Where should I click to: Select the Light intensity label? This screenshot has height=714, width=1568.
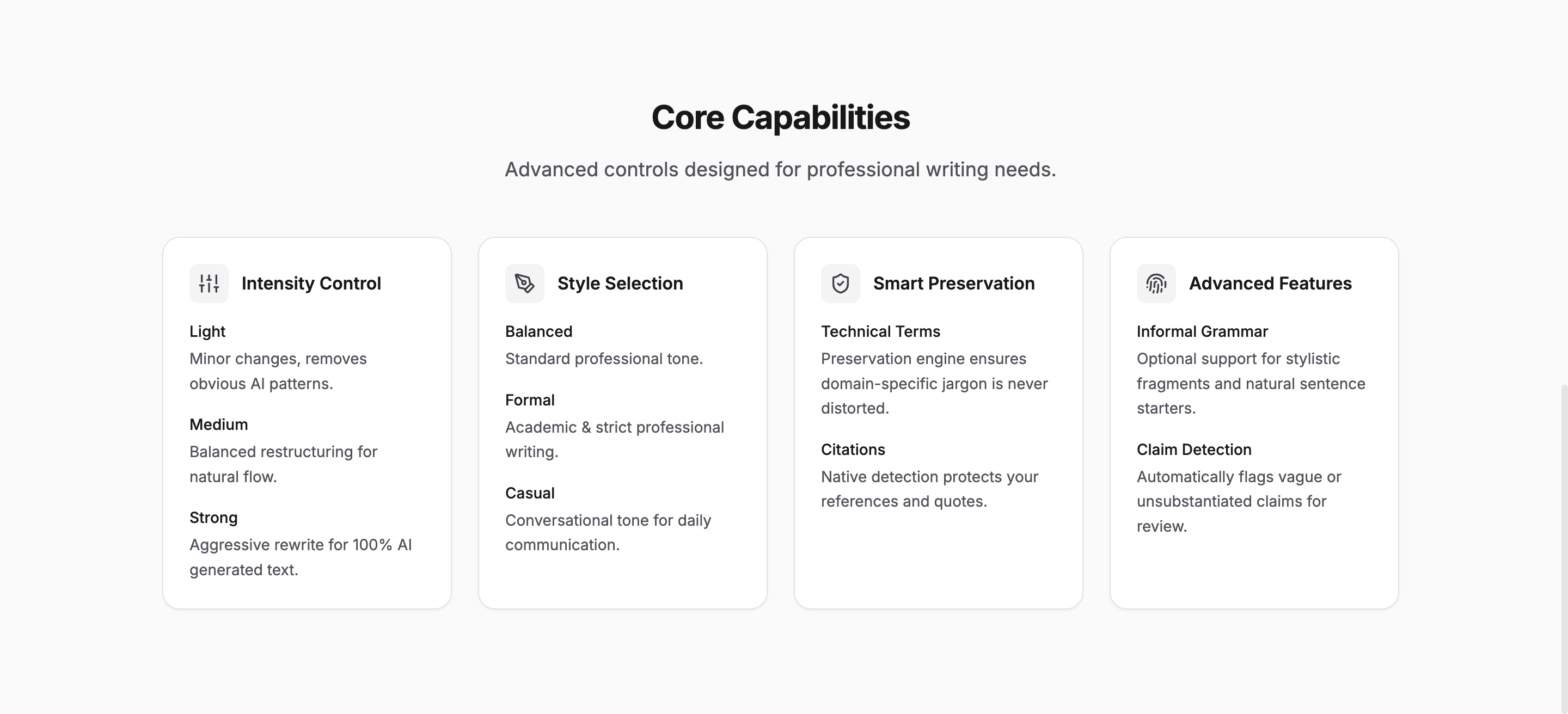click(207, 331)
